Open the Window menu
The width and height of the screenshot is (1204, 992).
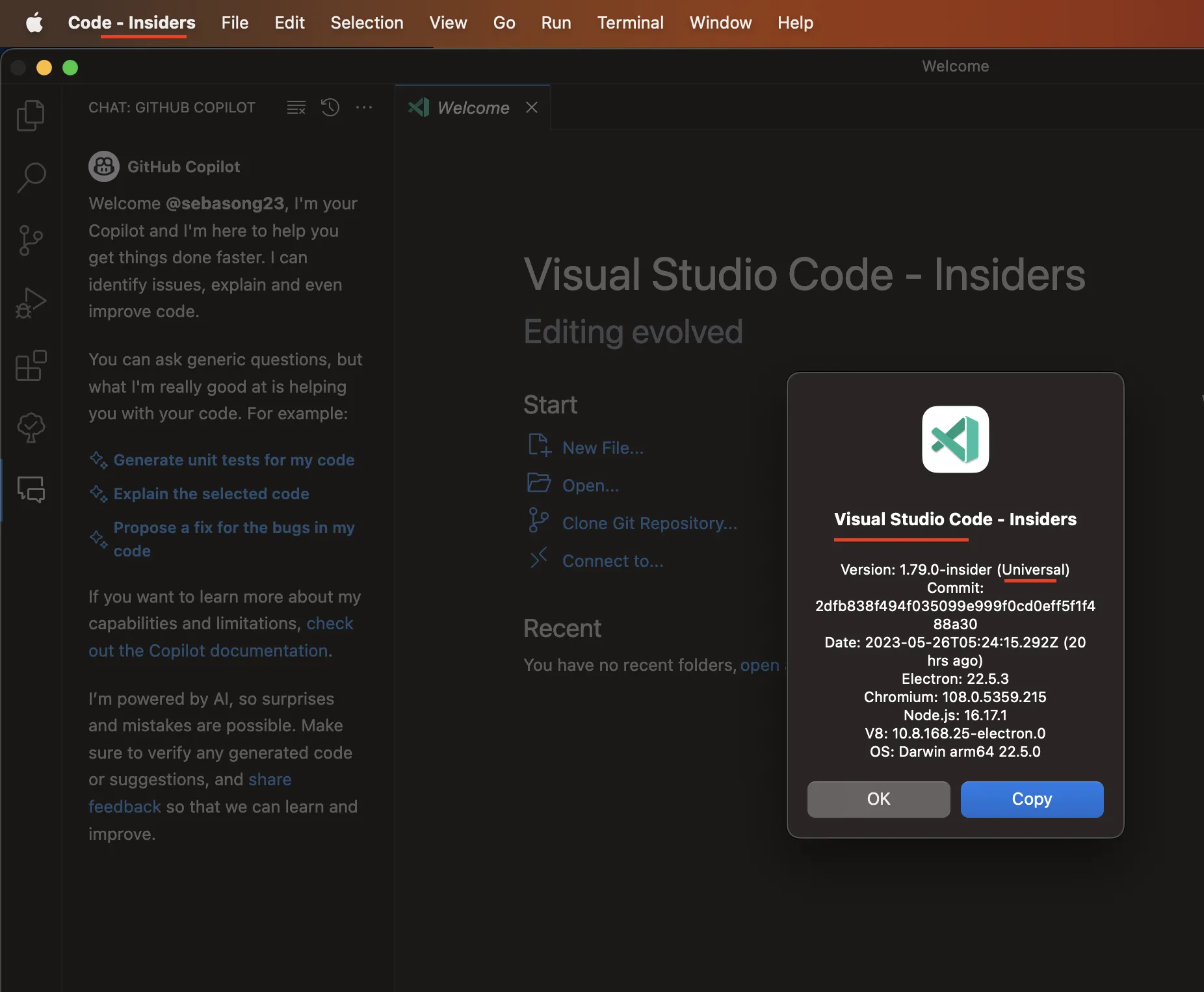click(720, 23)
